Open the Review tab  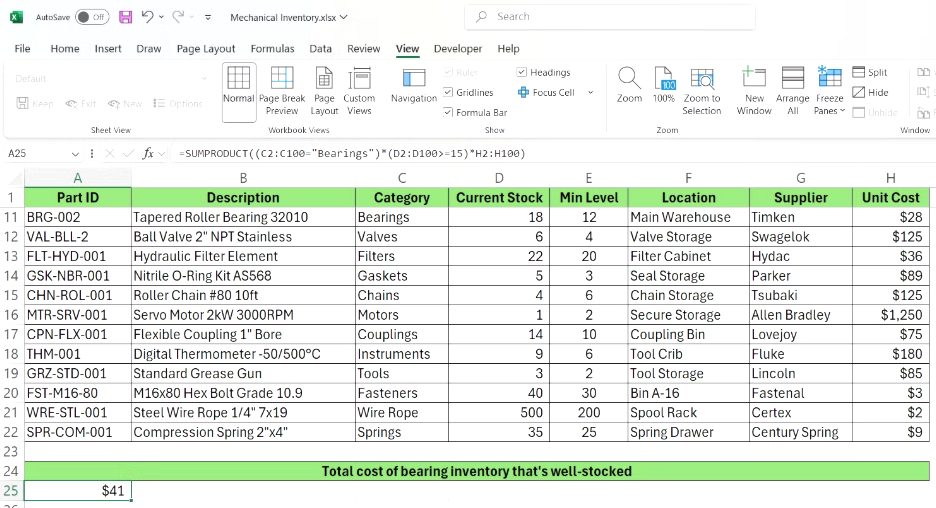pyautogui.click(x=364, y=48)
